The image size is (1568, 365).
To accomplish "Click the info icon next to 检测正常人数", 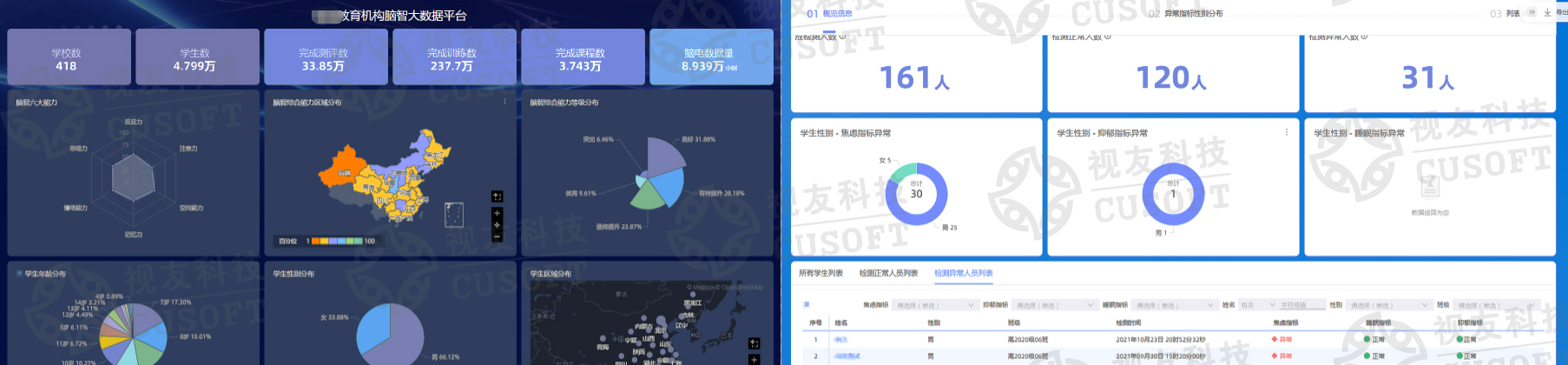I will 1107,36.
